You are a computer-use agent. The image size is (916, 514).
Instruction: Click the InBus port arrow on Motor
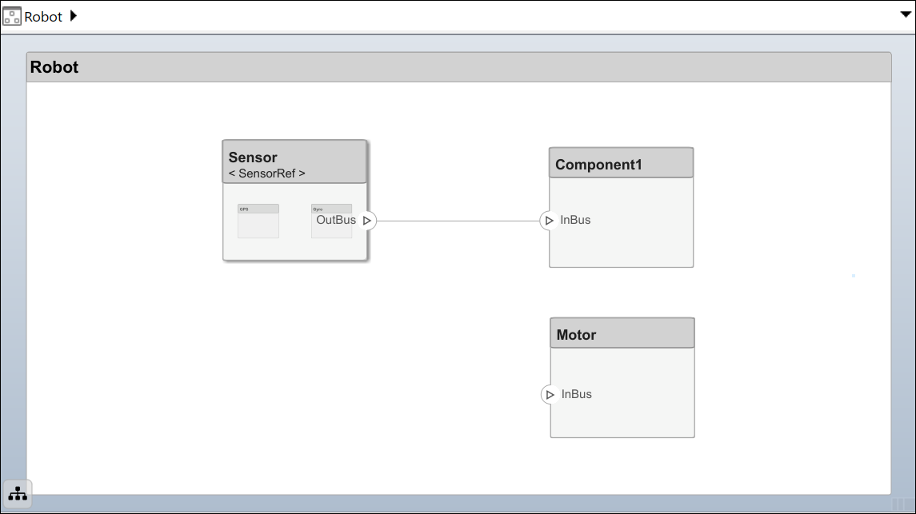tap(549, 394)
